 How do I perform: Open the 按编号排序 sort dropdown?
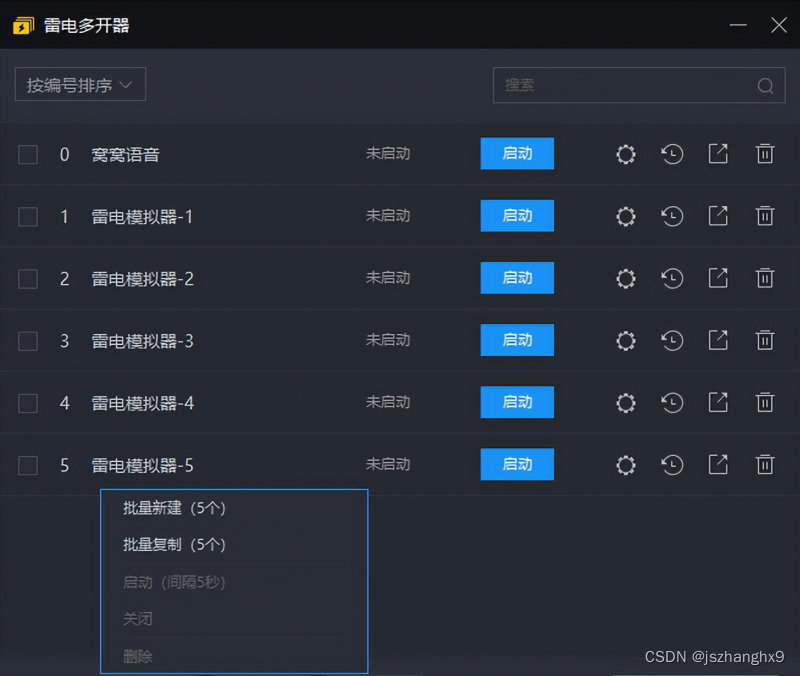point(80,84)
